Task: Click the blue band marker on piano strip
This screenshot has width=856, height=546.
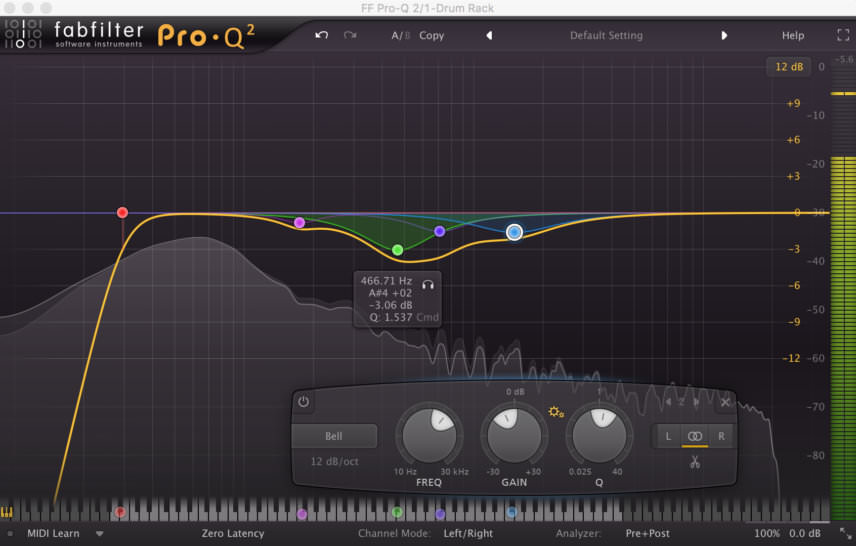Action: 512,512
